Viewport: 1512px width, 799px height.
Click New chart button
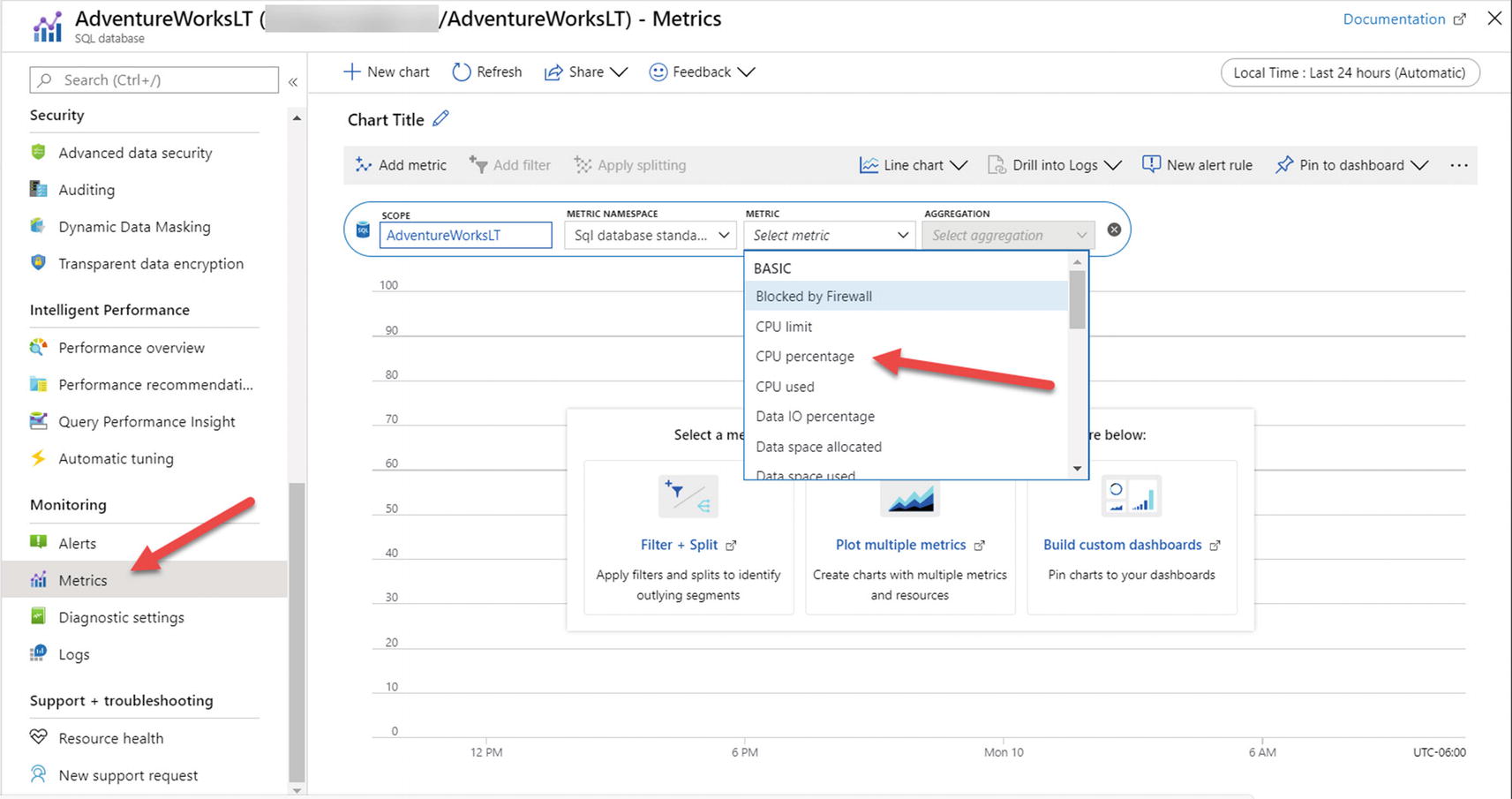[x=387, y=72]
